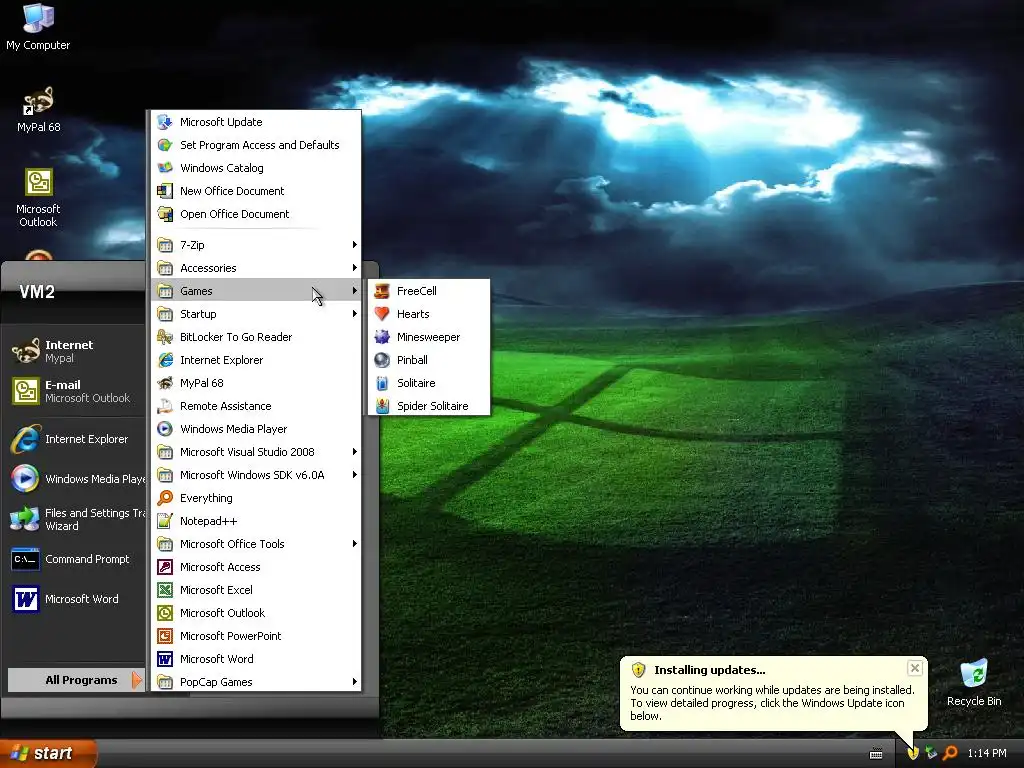Viewport: 1024px width, 768px height.
Task: Click the Installing updates notification balloon text
Action: (x=772, y=703)
